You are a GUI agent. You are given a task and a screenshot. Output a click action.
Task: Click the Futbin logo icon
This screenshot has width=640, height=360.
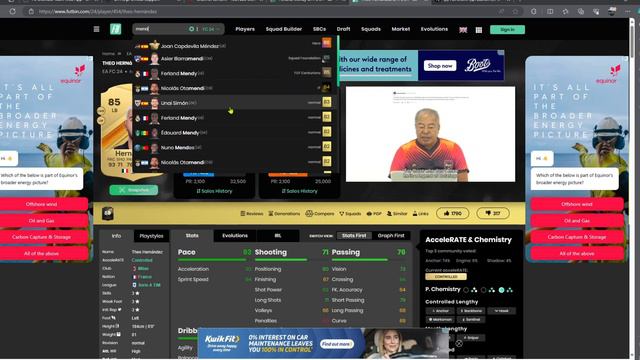coord(116,29)
